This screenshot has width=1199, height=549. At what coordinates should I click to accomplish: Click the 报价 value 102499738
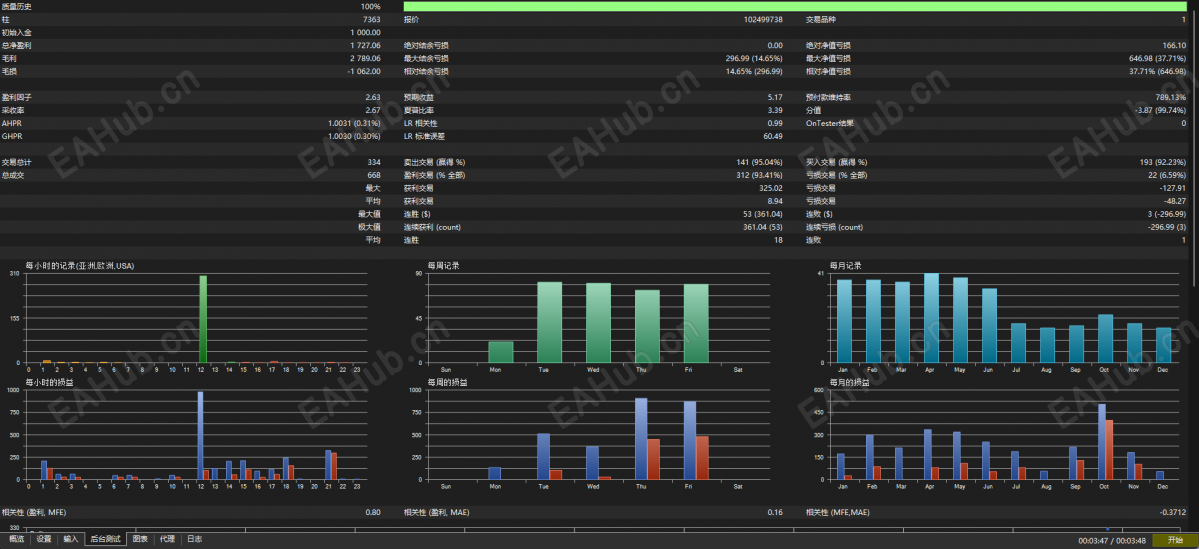(x=762, y=19)
